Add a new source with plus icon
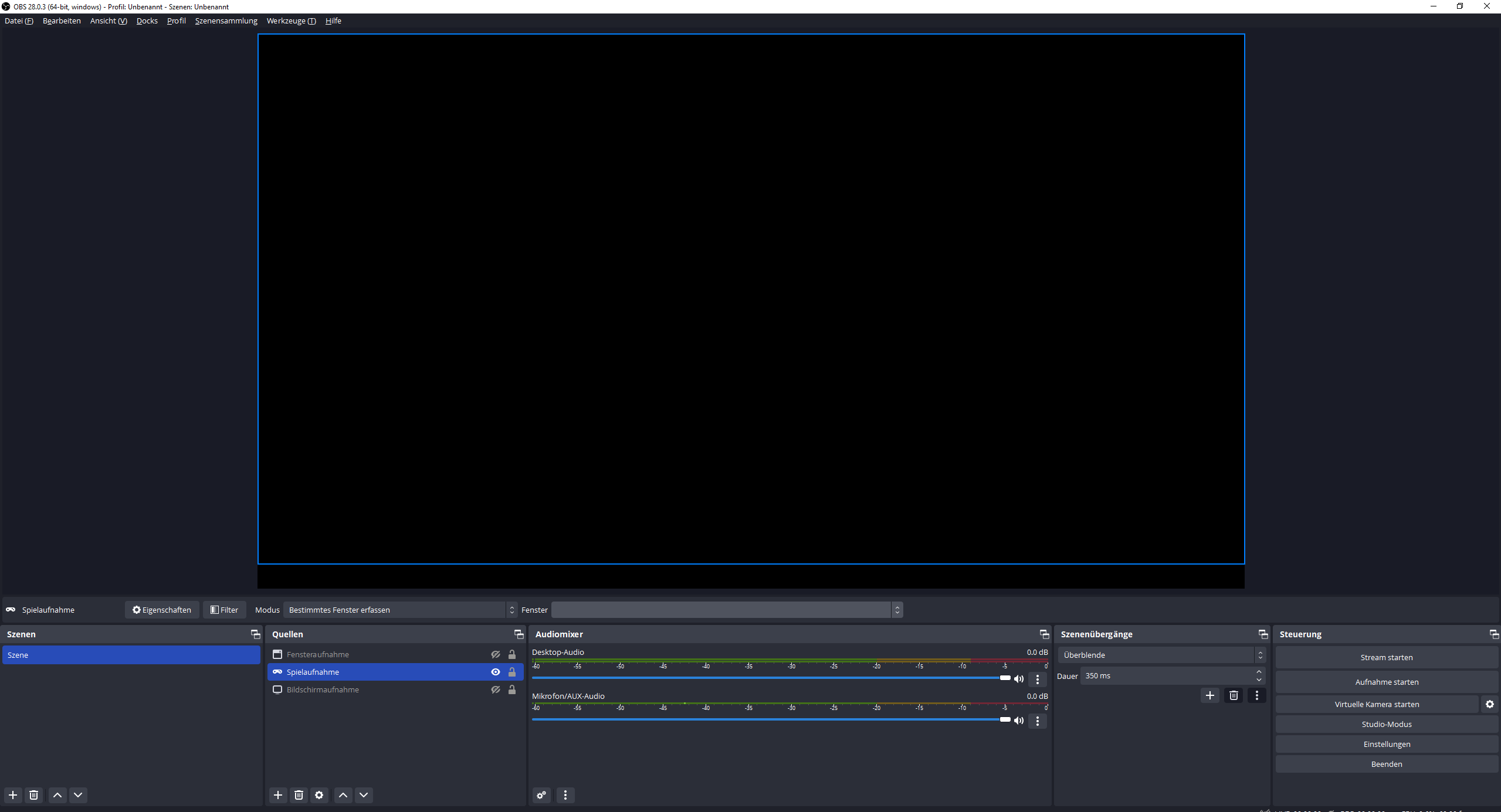1501x812 pixels. pos(278,795)
